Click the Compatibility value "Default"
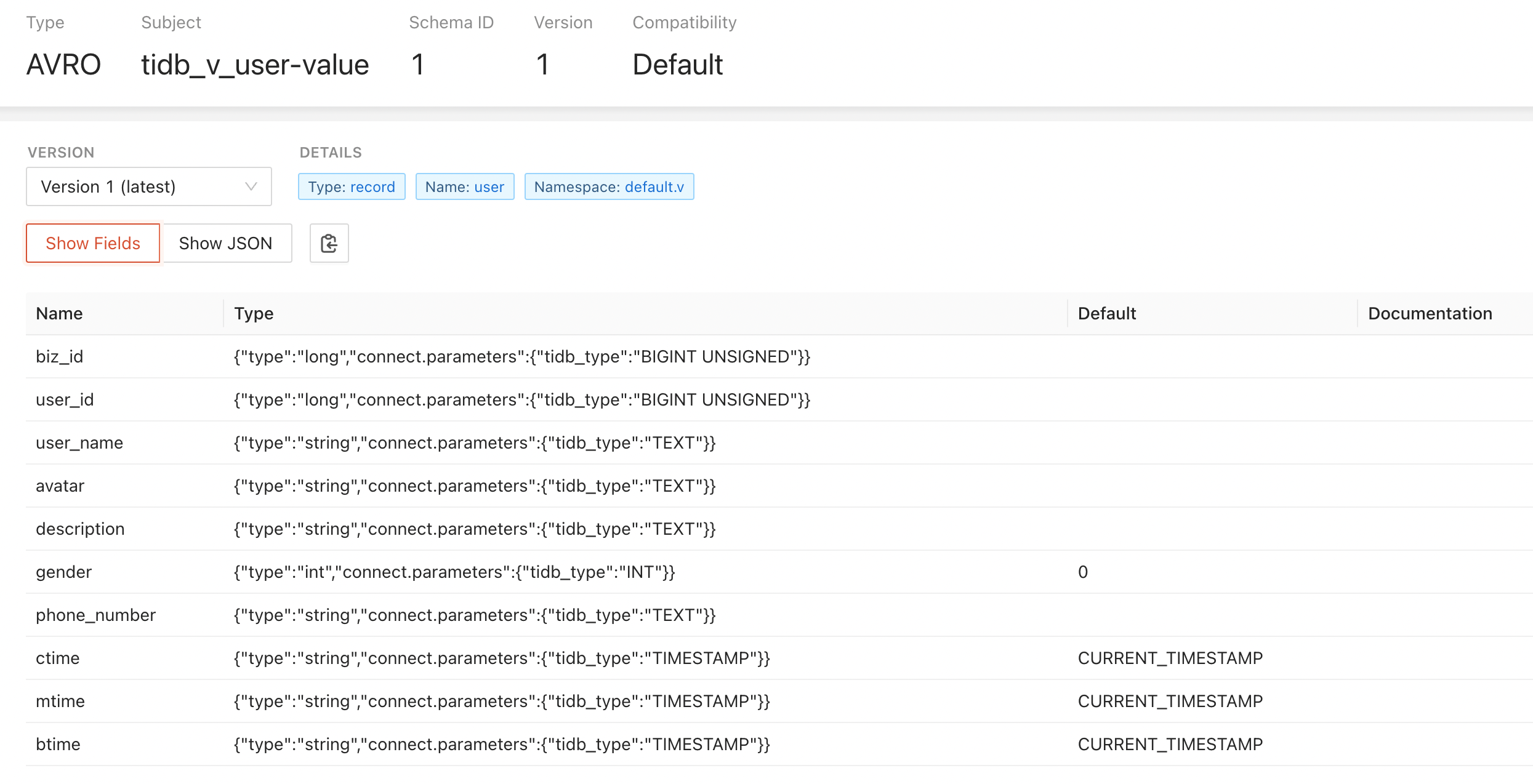Image resolution: width=1533 pixels, height=784 pixels. (x=677, y=64)
